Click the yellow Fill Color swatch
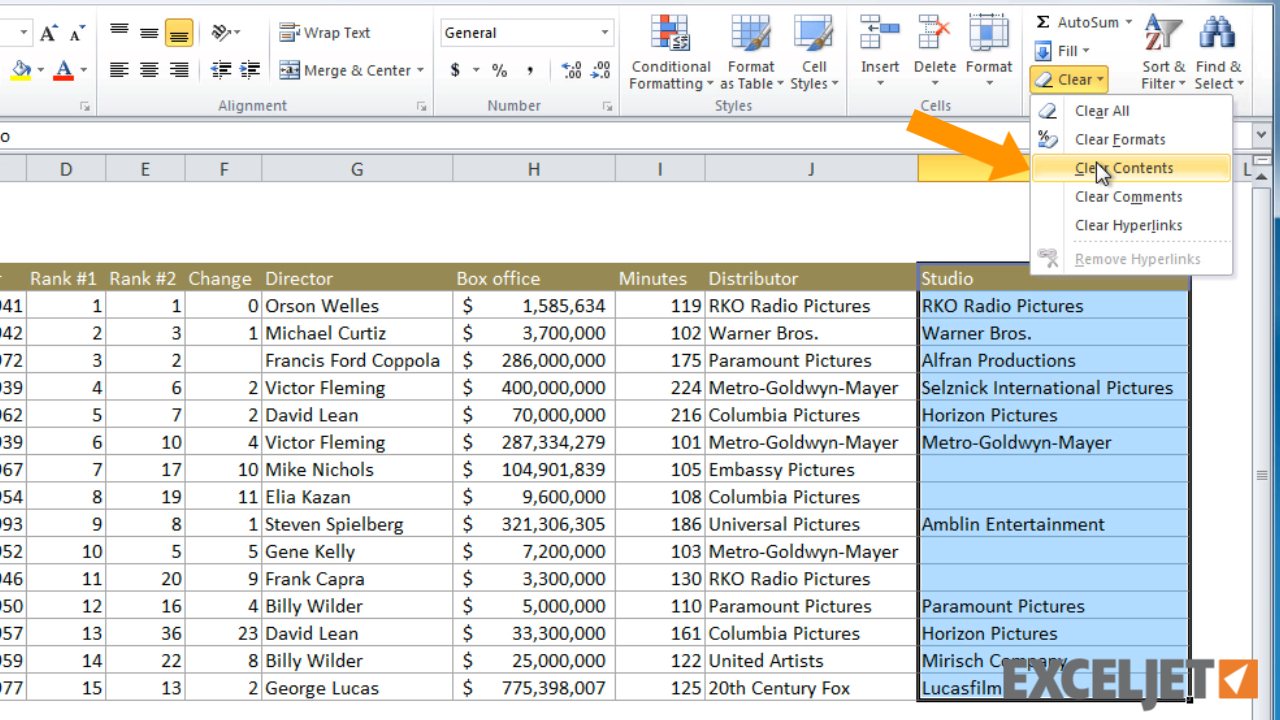This screenshot has width=1280, height=720. pyautogui.click(x=20, y=76)
